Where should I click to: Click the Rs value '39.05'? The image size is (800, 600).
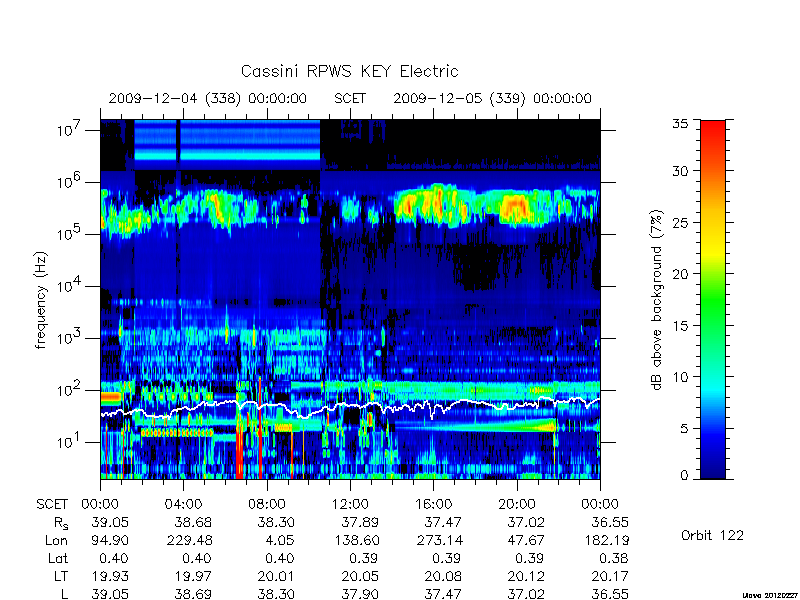(110, 523)
